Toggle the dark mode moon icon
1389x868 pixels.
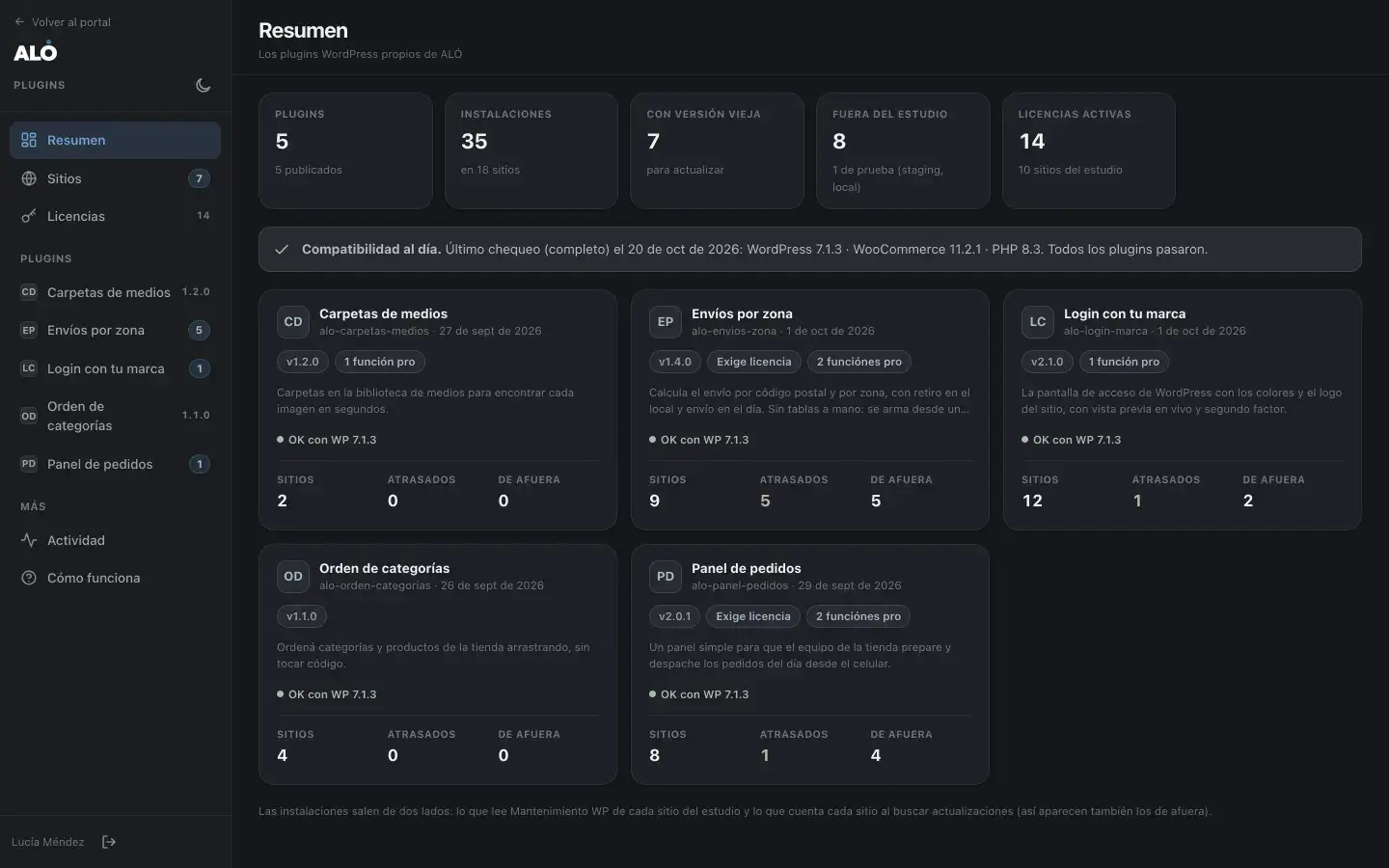coord(203,85)
